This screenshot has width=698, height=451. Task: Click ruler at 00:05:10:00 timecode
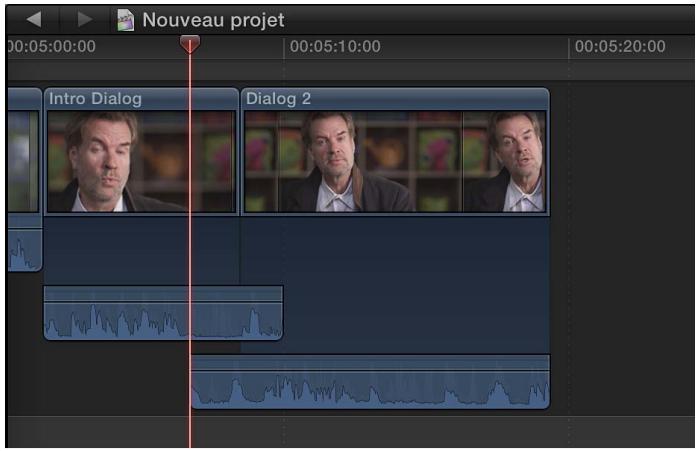335,46
